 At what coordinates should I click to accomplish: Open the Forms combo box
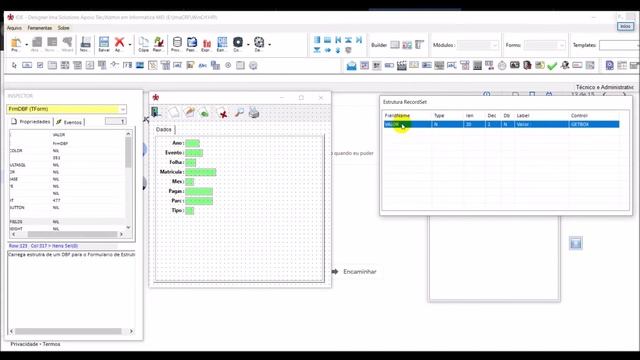pos(544,45)
